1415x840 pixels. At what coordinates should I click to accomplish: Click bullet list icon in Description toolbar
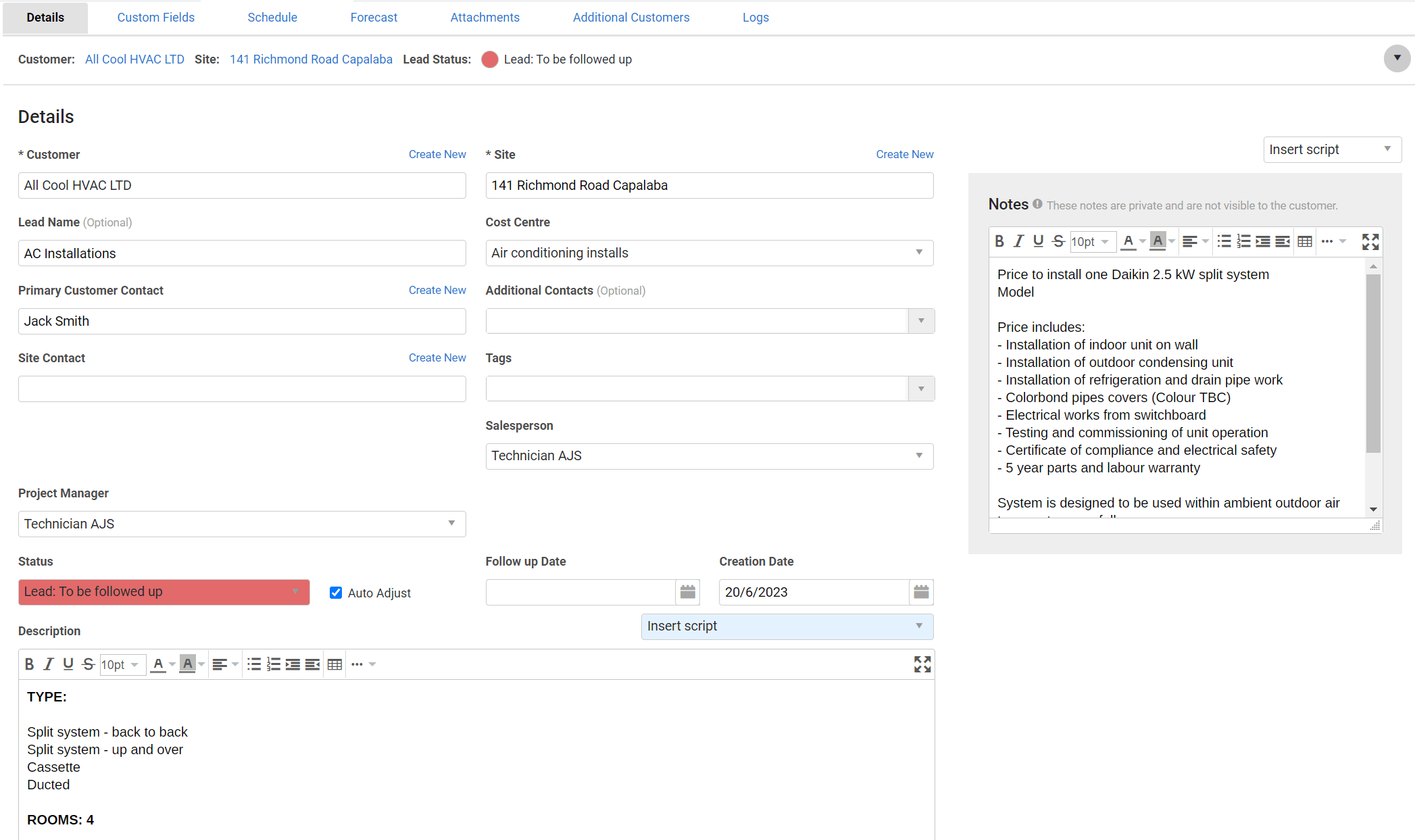tap(254, 664)
